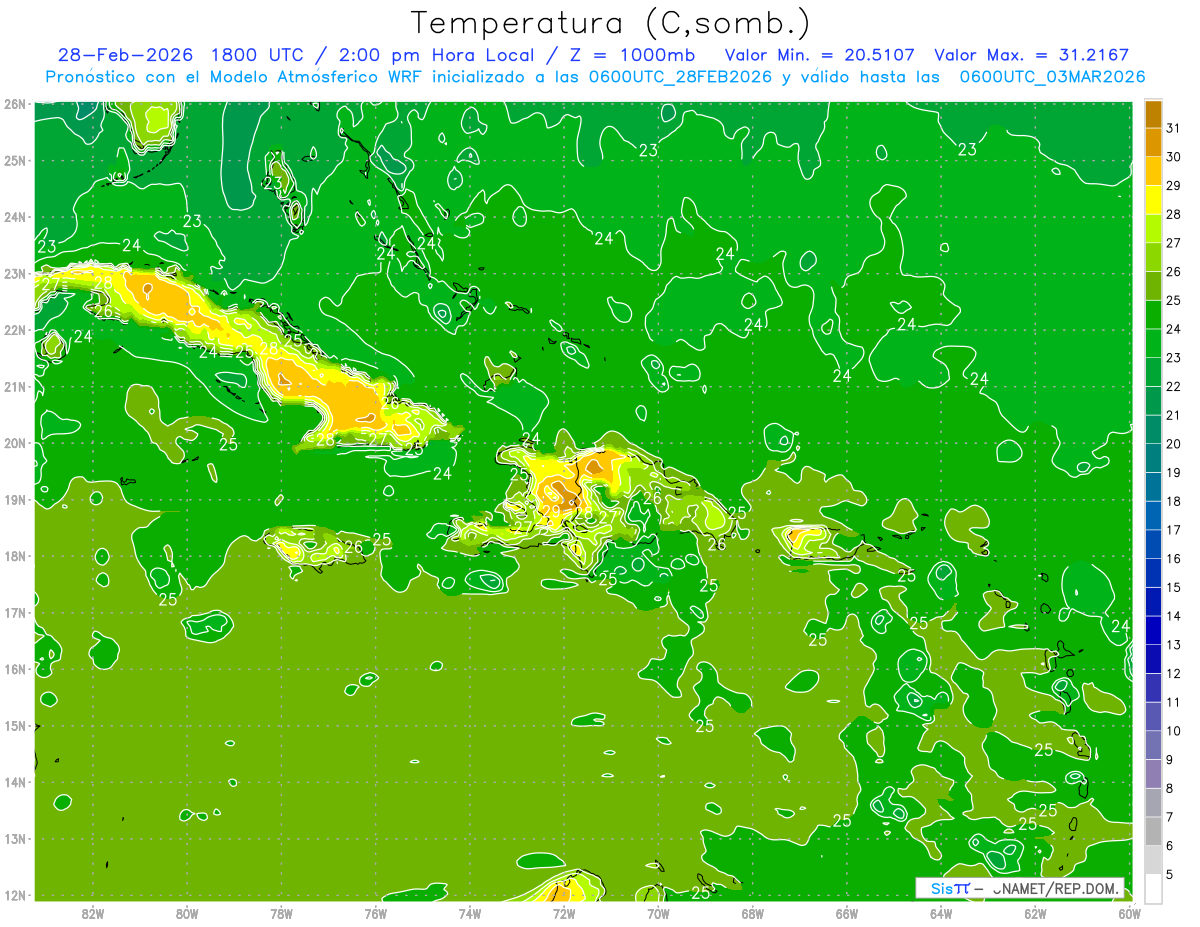Click the latitude axis label "13N"
1200x927 pixels.
click(x=15, y=839)
